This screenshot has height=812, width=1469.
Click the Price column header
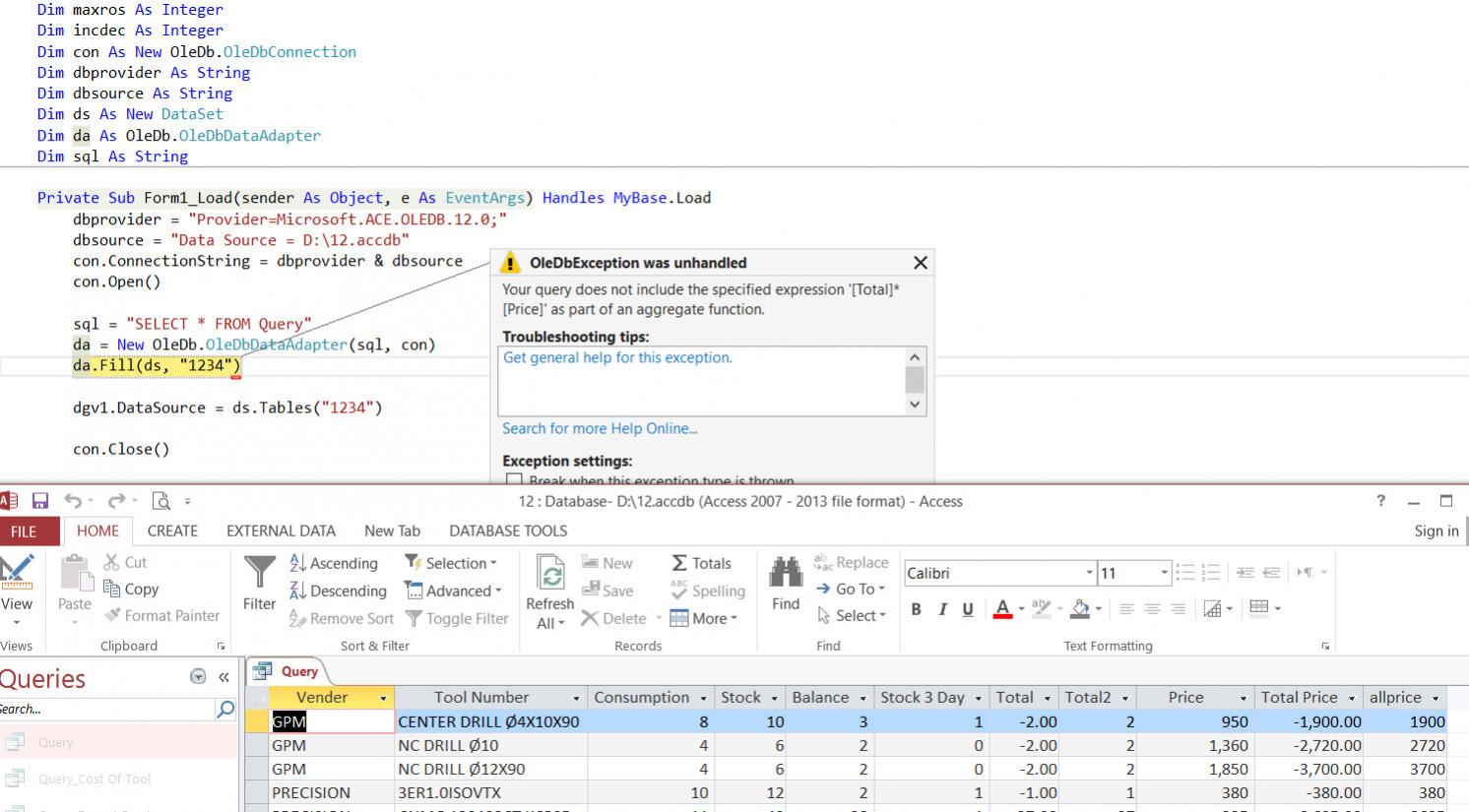[x=1185, y=697]
